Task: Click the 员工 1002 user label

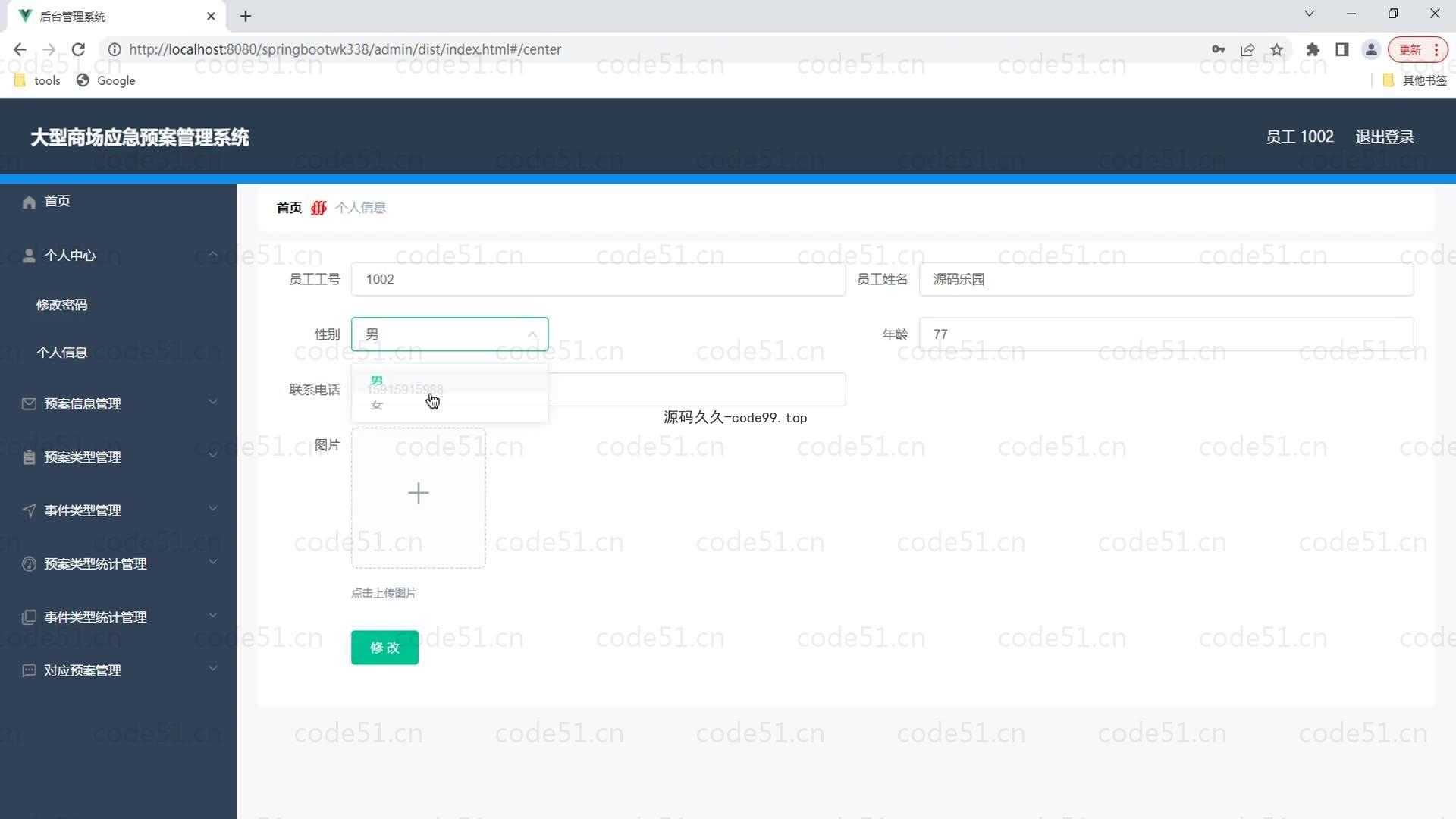Action: tap(1300, 137)
